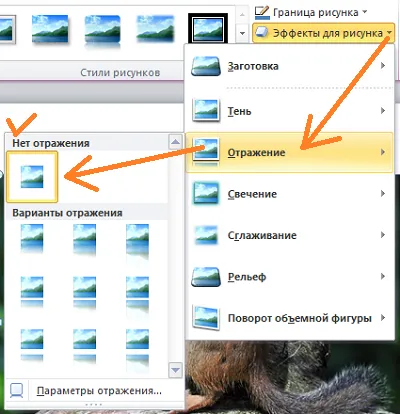
Task: Expand the arrow next to Свечение
Action: [x=383, y=193]
